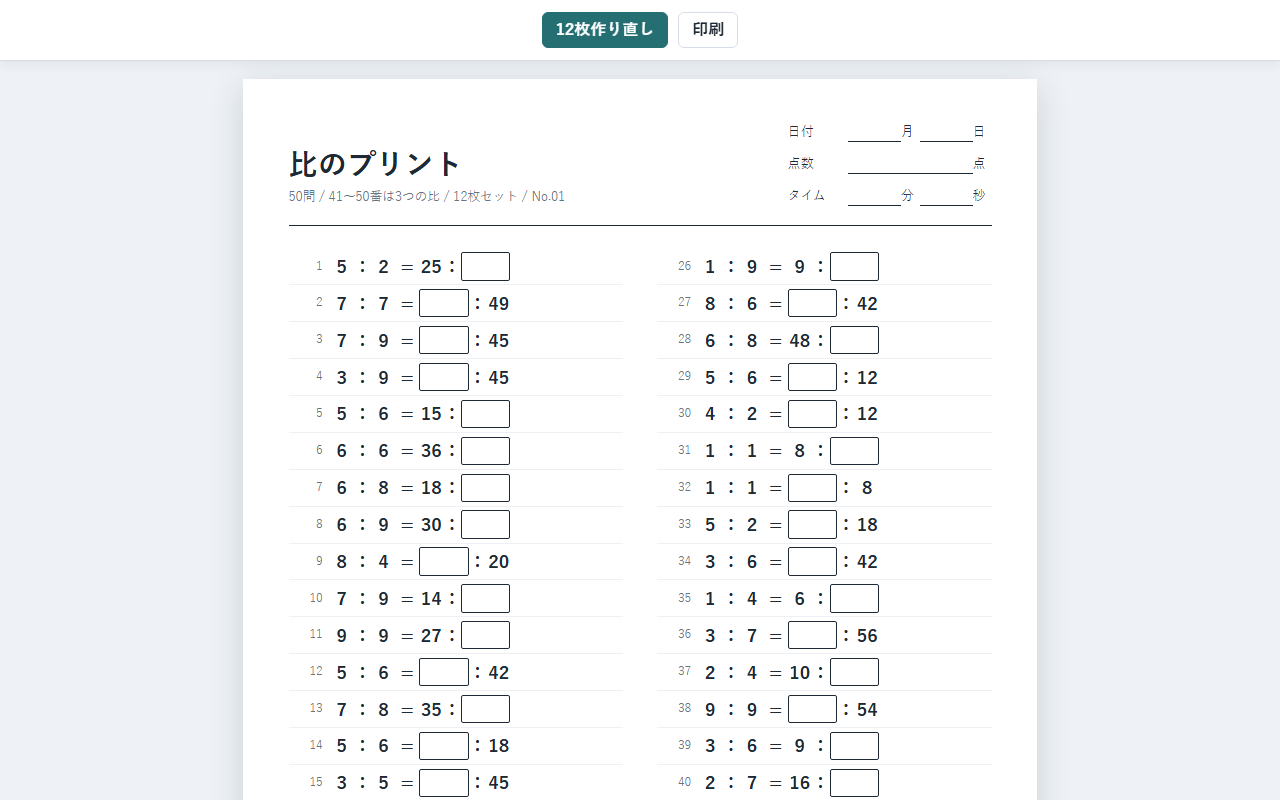Click answer box after 35: in problem 13
The width and height of the screenshot is (1280, 800).
pyautogui.click(x=485, y=709)
